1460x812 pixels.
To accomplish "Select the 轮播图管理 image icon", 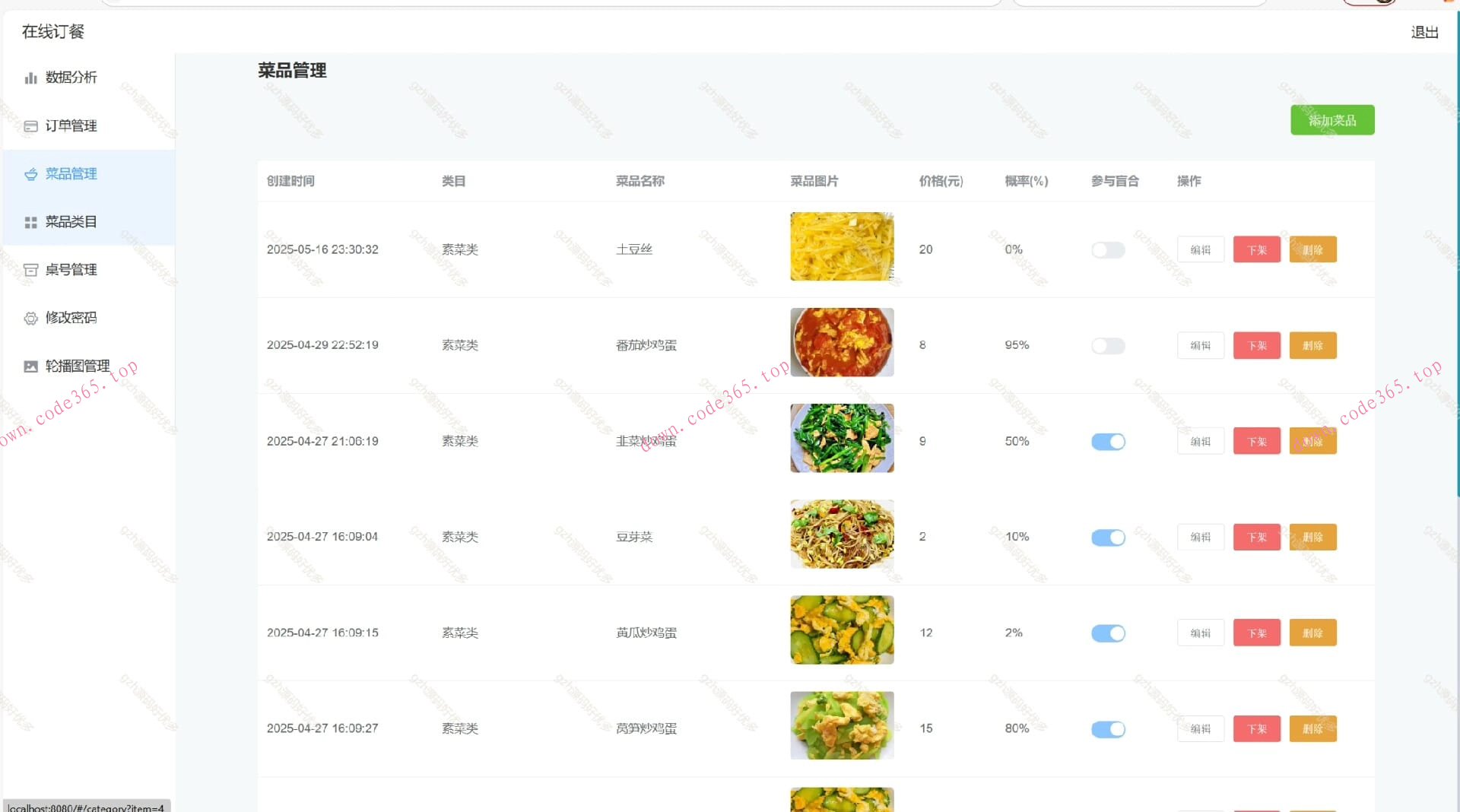I will 30,366.
